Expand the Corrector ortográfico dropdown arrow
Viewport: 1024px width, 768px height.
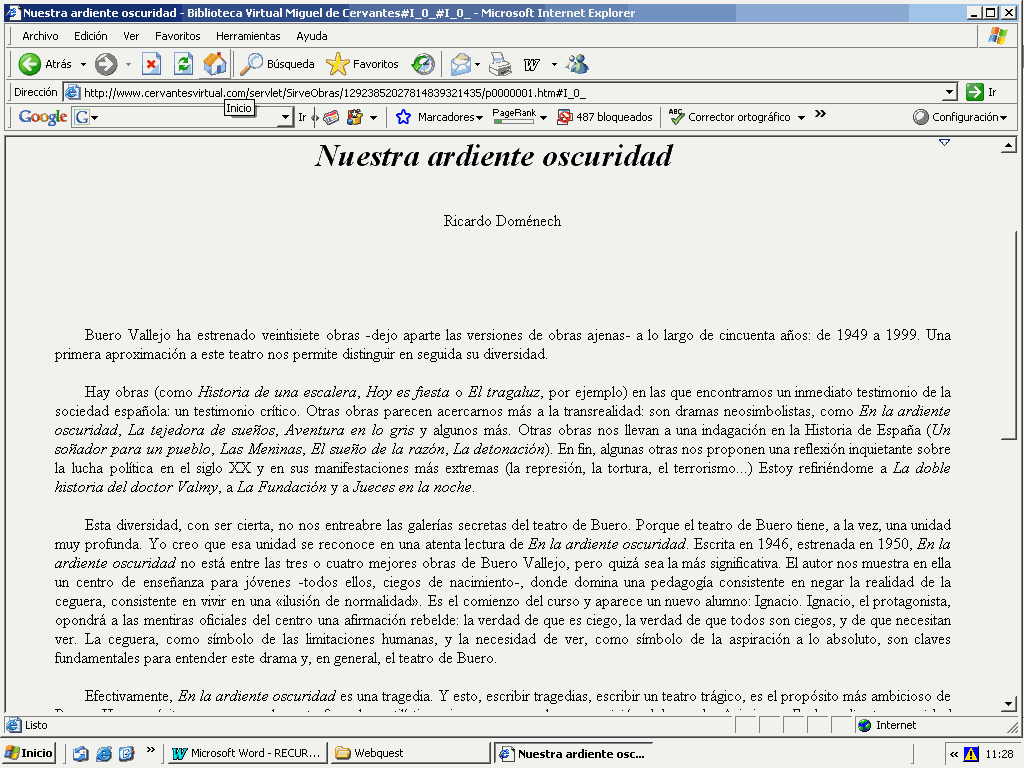(801, 118)
